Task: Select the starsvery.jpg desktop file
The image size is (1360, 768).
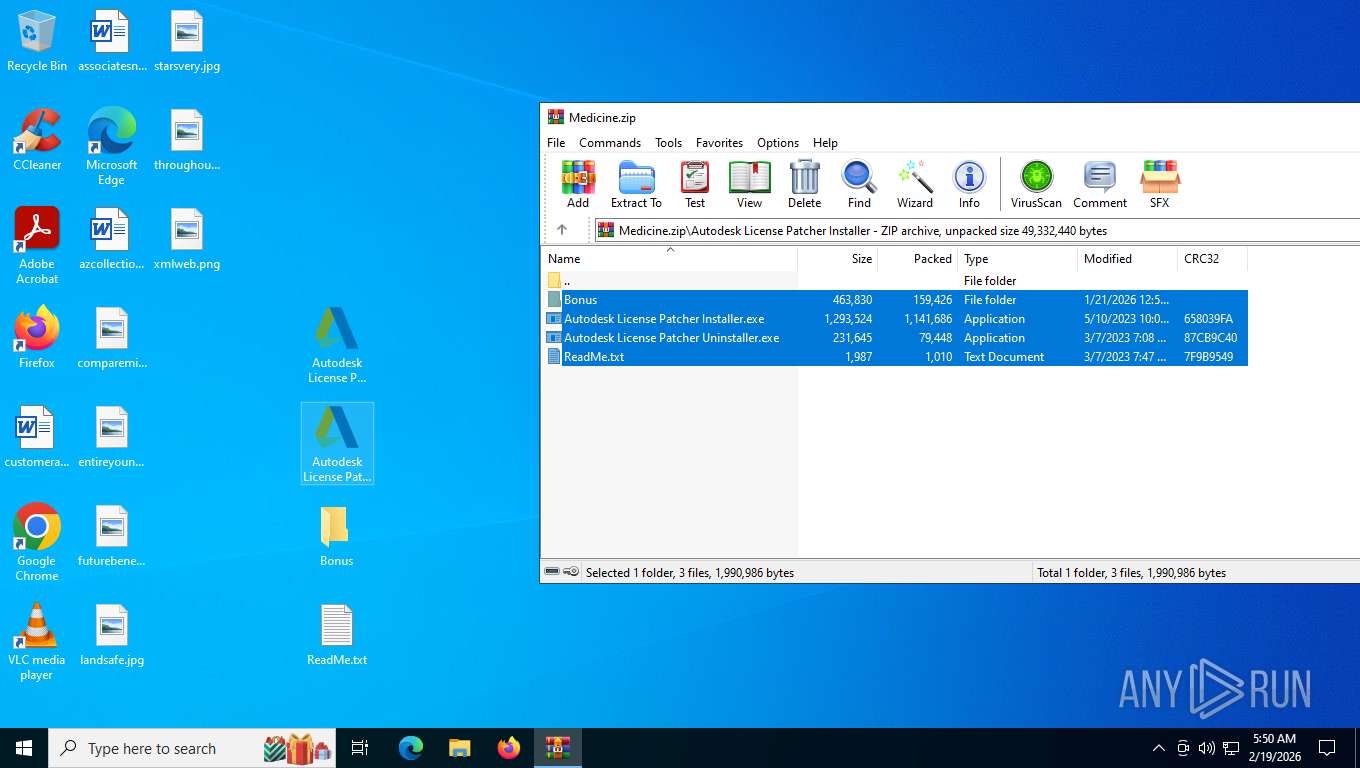Action: pyautogui.click(x=187, y=41)
